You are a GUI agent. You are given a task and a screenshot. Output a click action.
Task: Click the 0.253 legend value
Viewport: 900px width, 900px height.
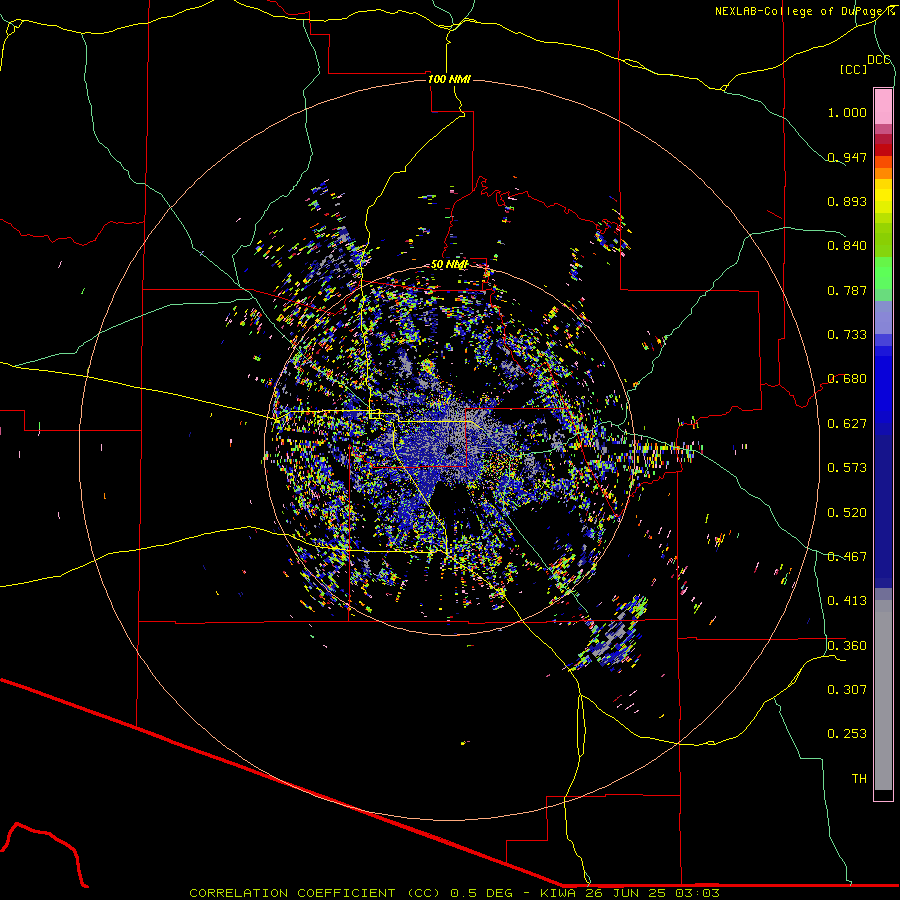[x=847, y=734]
